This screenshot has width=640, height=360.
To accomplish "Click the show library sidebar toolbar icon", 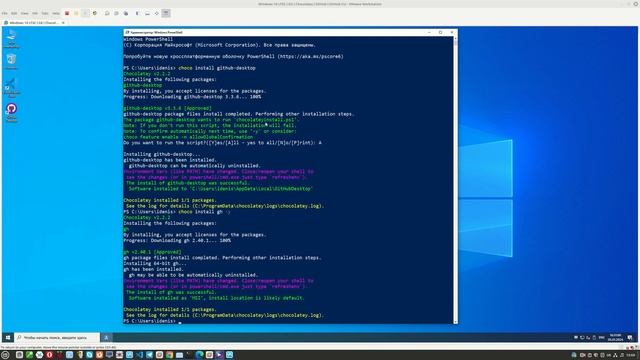I will (137, 13).
